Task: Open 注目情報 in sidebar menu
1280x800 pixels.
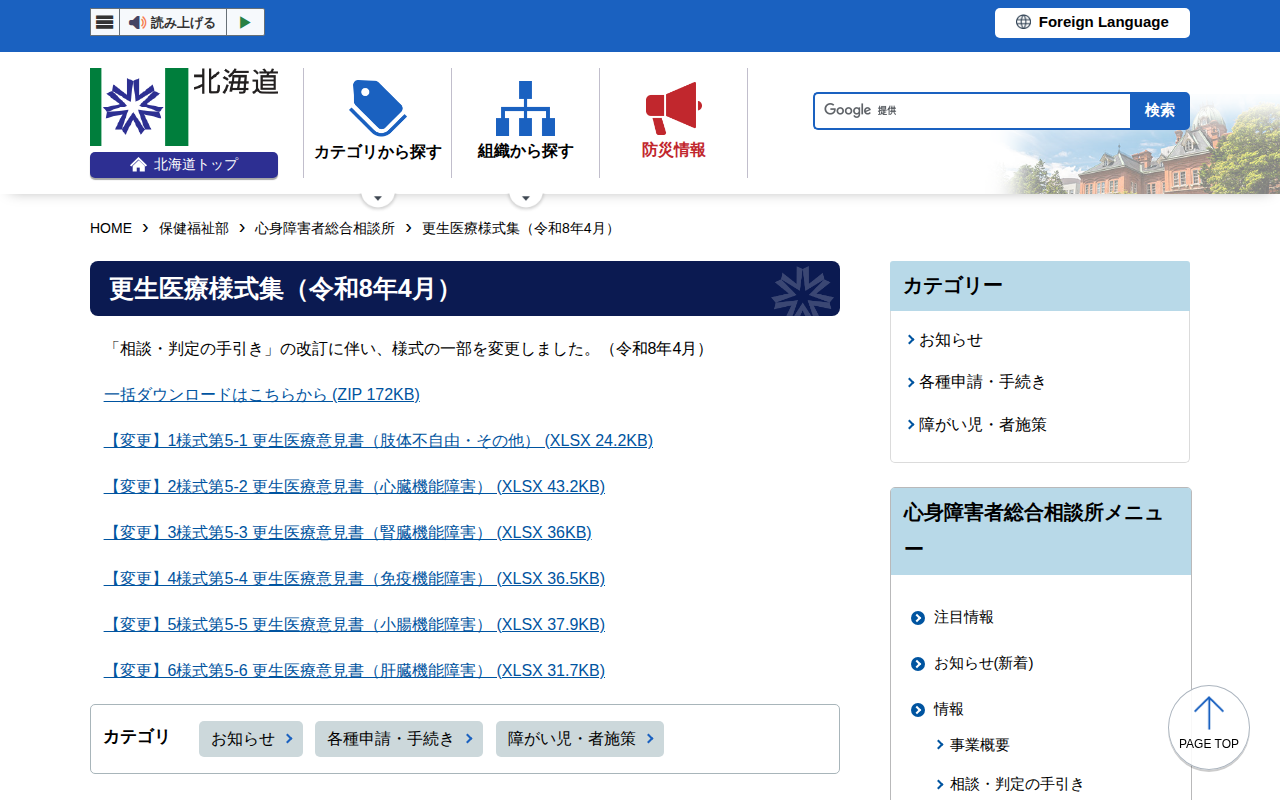Action: click(964, 618)
